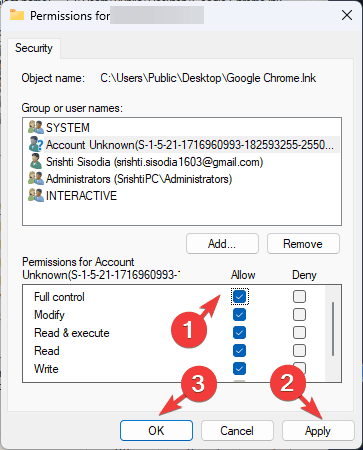Click the Full control permission label
This screenshot has width=363, height=450.
(59, 297)
